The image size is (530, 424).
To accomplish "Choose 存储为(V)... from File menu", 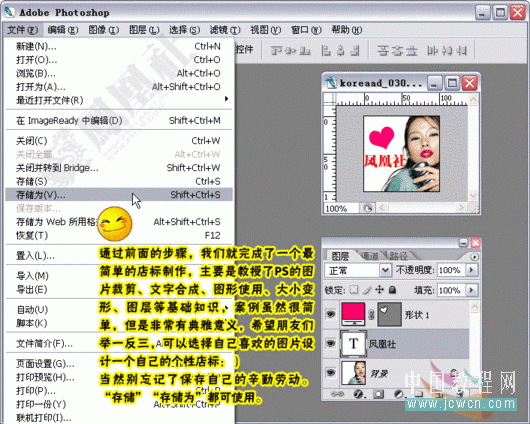I will [118, 195].
